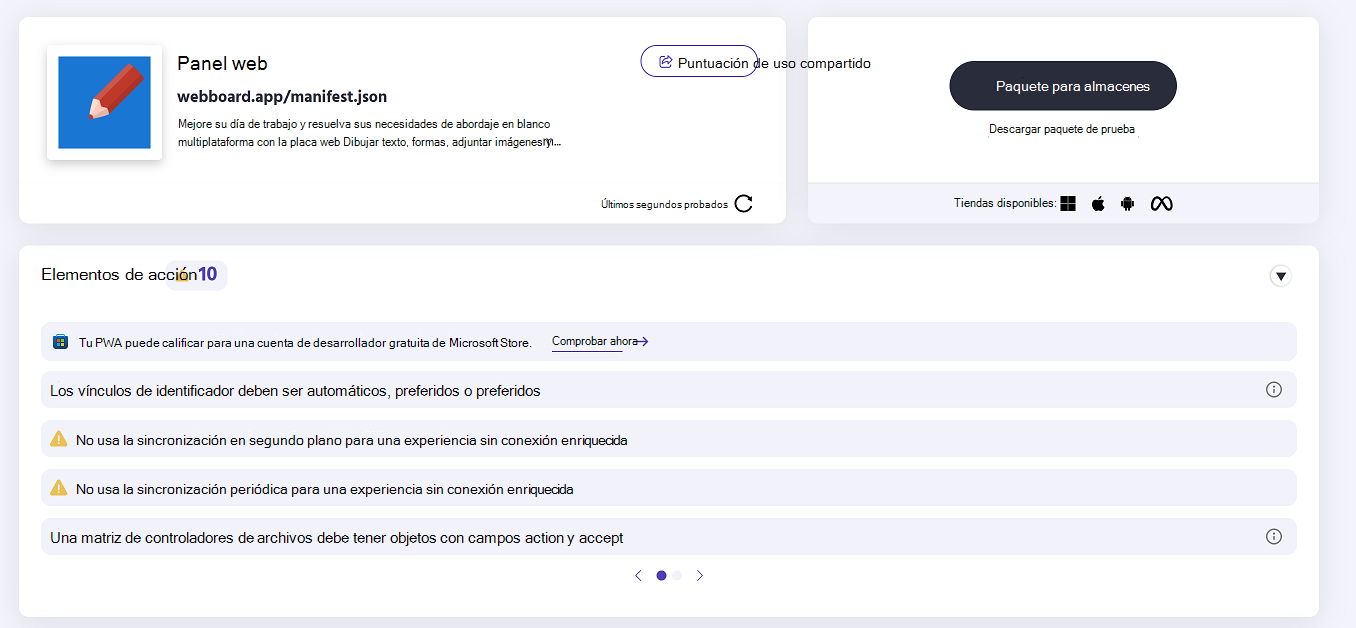Click the Microsoft Store icon in the banner
The image size is (1356, 628).
coord(60,341)
